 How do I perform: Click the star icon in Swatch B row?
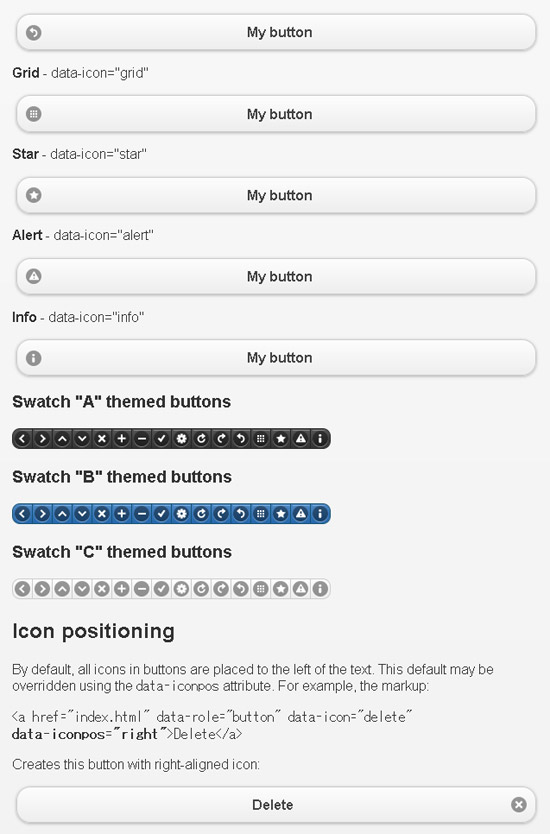[281, 514]
